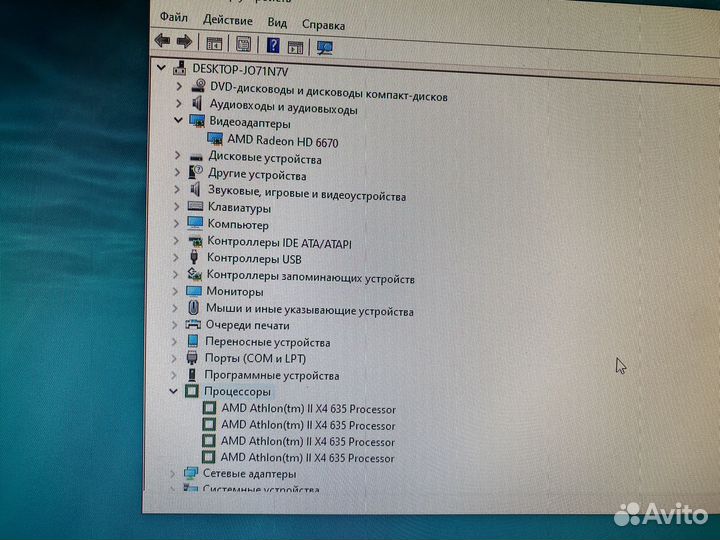720x540 pixels.
Task: Click the icon beside Программные устройства
Action: coord(192,374)
